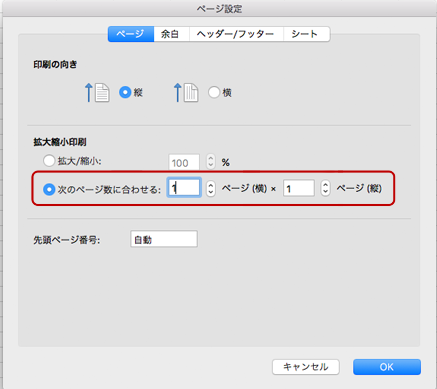Screen dimensions: 437x389
Task: Click the 拡大縮小印刷 heading text
Action: [x=60, y=142]
